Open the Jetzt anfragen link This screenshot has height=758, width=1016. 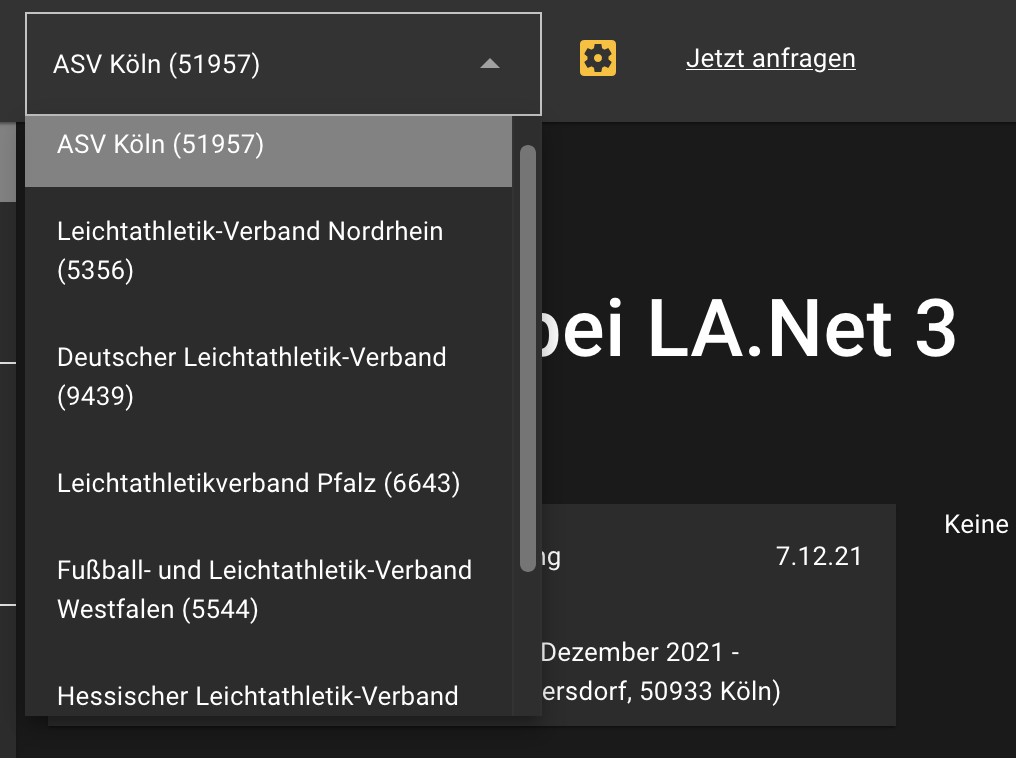[x=770, y=58]
